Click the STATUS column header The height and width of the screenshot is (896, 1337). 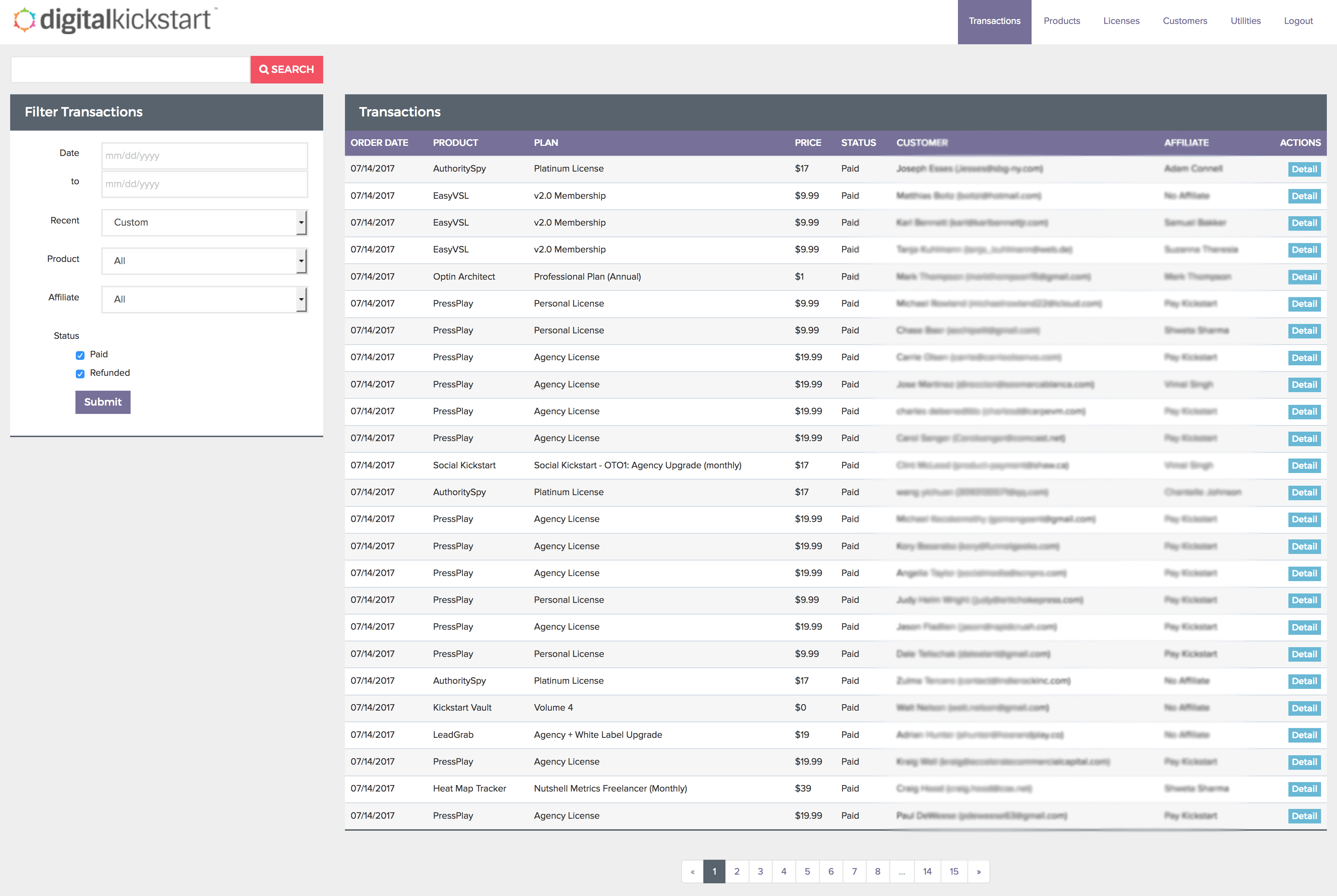click(858, 143)
